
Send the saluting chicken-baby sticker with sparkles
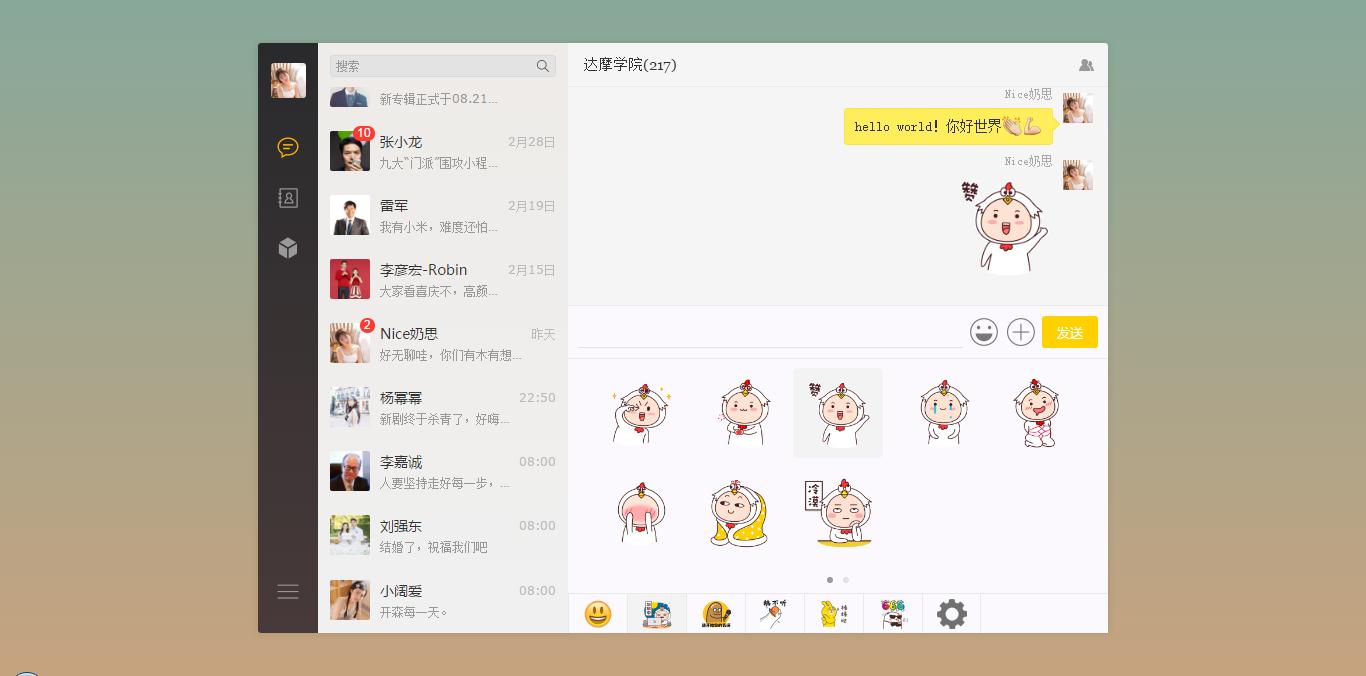pos(640,413)
